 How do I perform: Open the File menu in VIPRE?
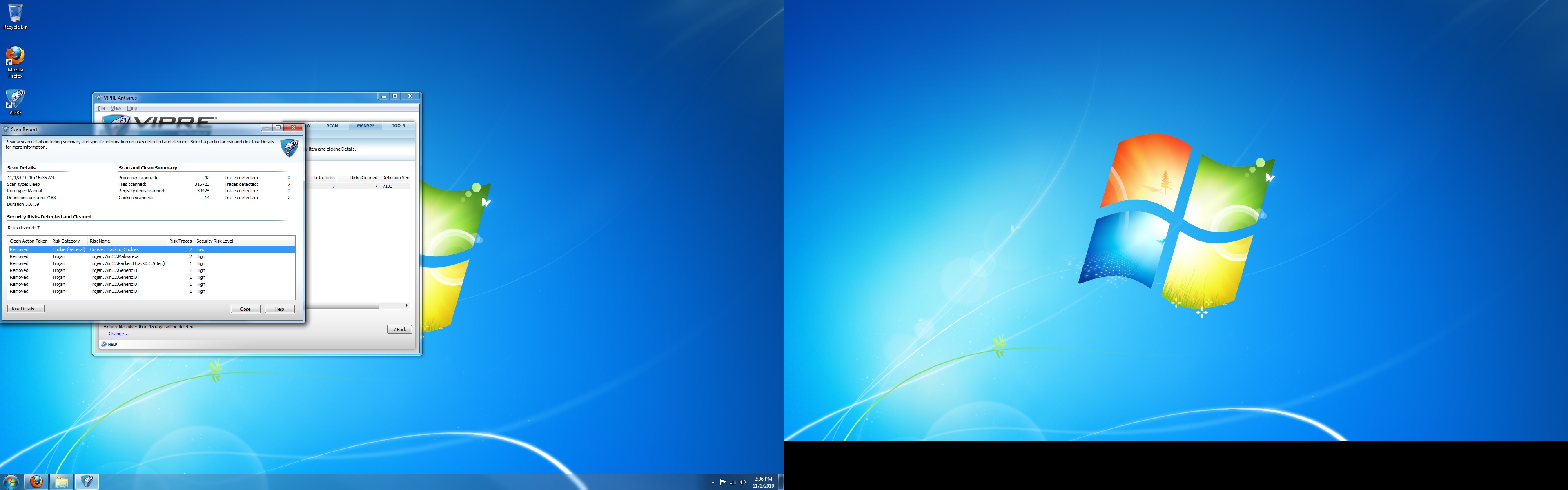(102, 108)
